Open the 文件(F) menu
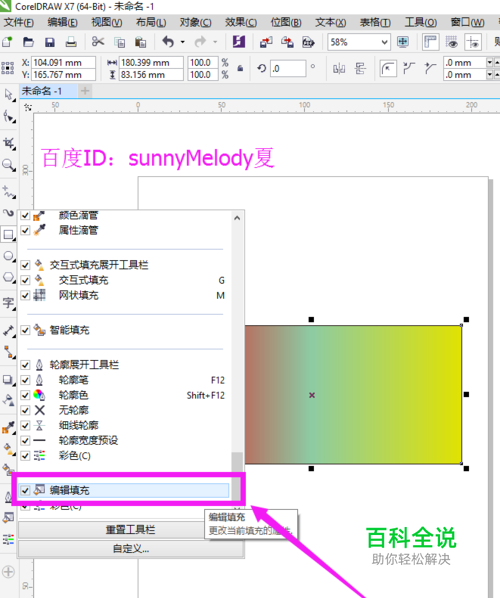Image resolution: width=500 pixels, height=598 pixels. [19, 23]
